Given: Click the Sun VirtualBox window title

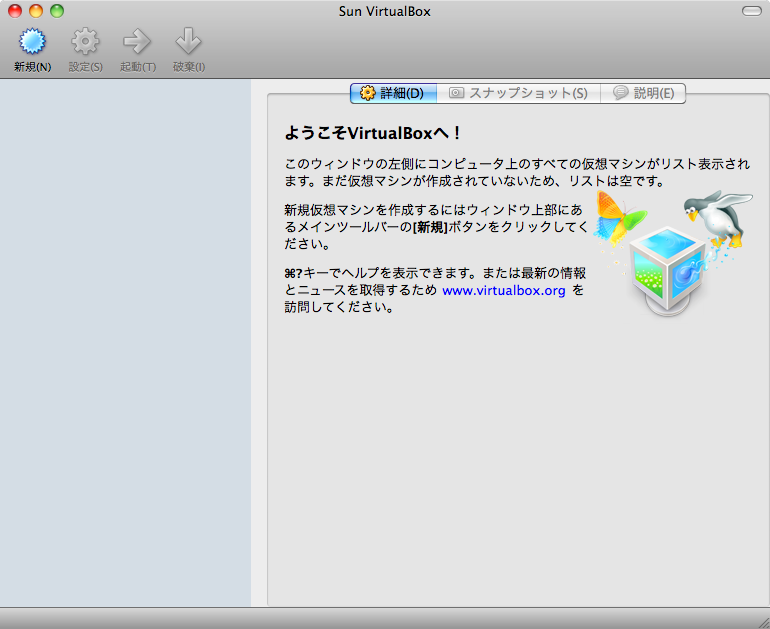Looking at the screenshot, I should 385,11.
